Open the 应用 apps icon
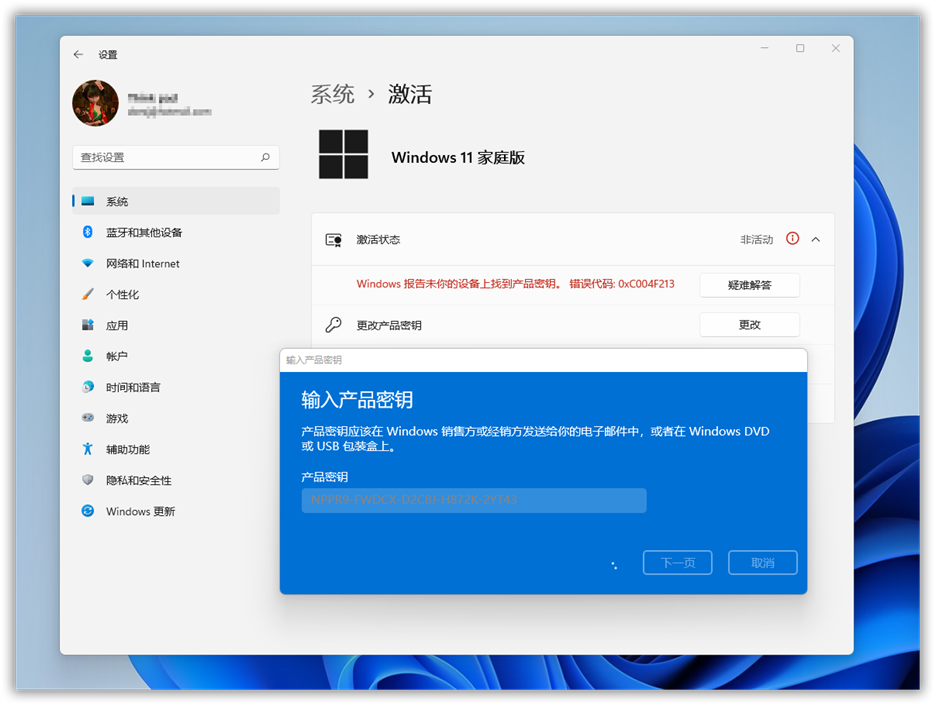Viewport: 935px width, 705px height. coord(88,325)
